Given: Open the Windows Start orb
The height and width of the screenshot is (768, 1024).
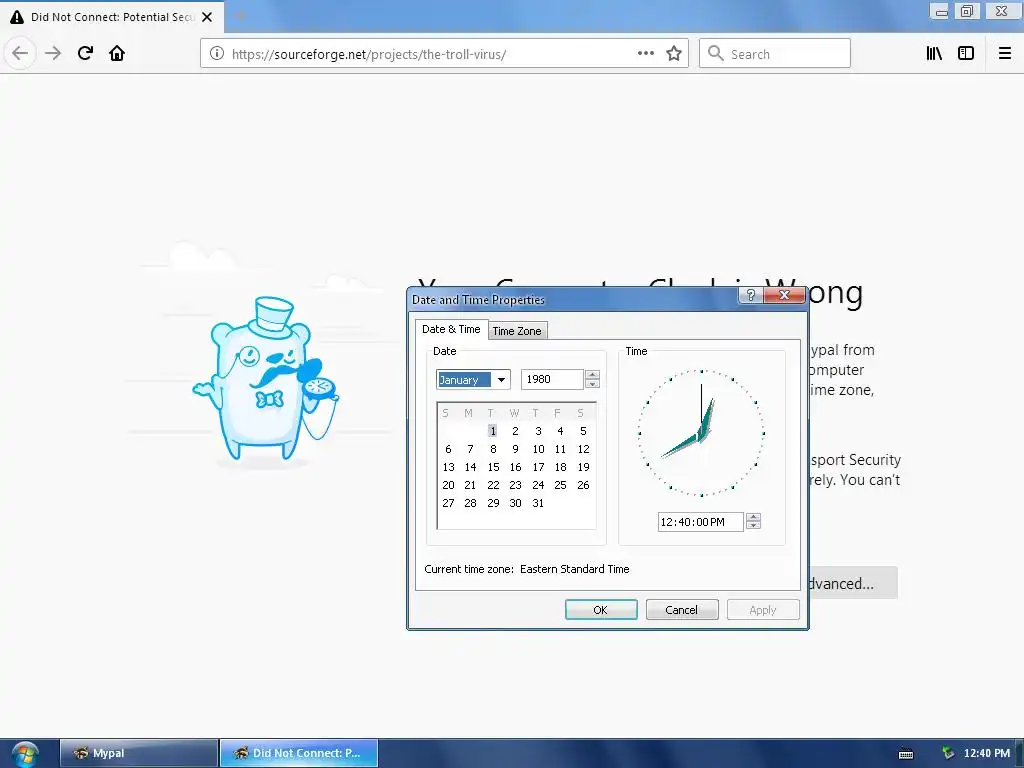Looking at the screenshot, I should coord(25,754).
